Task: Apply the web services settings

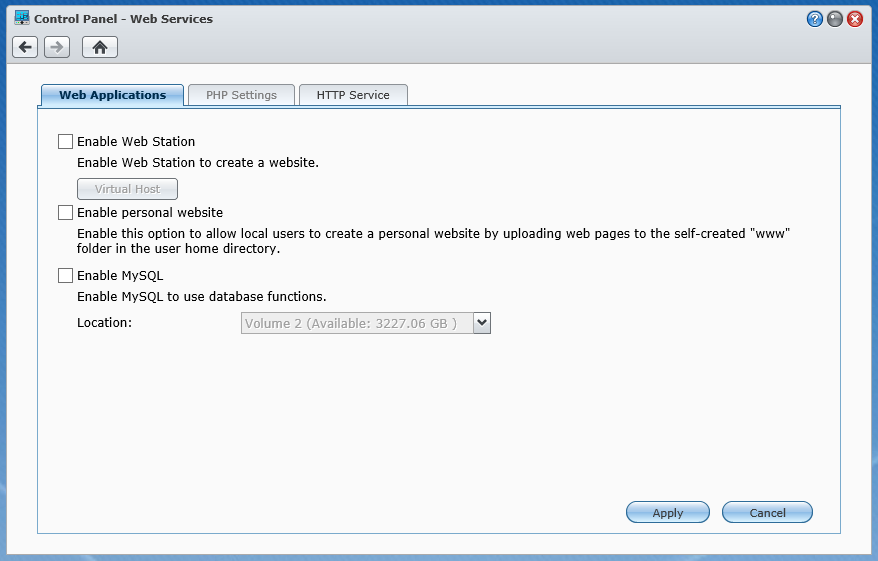Action: [x=667, y=512]
